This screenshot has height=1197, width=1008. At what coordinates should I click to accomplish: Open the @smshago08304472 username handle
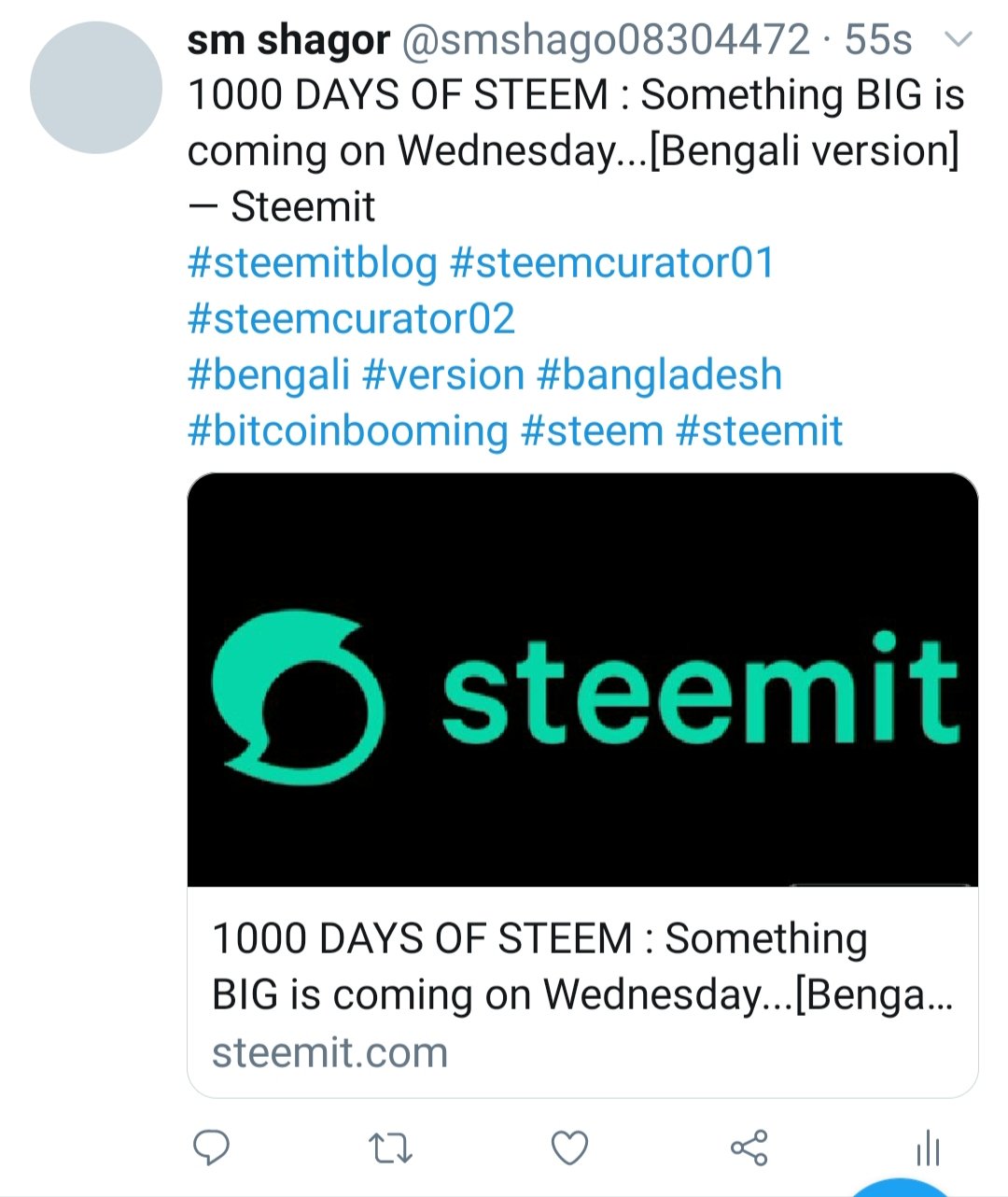click(x=606, y=40)
